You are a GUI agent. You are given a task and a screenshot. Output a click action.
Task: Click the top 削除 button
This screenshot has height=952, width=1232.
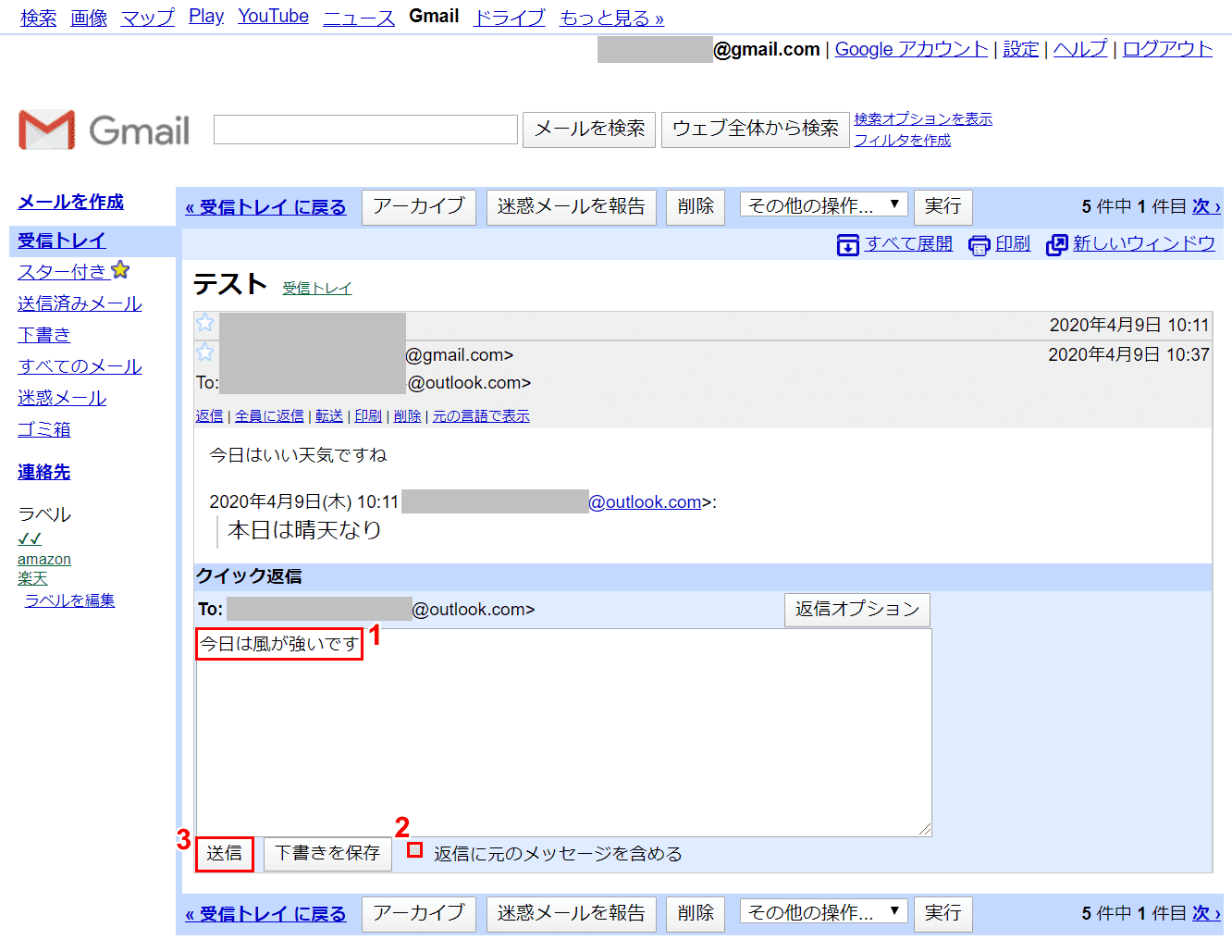click(x=696, y=206)
